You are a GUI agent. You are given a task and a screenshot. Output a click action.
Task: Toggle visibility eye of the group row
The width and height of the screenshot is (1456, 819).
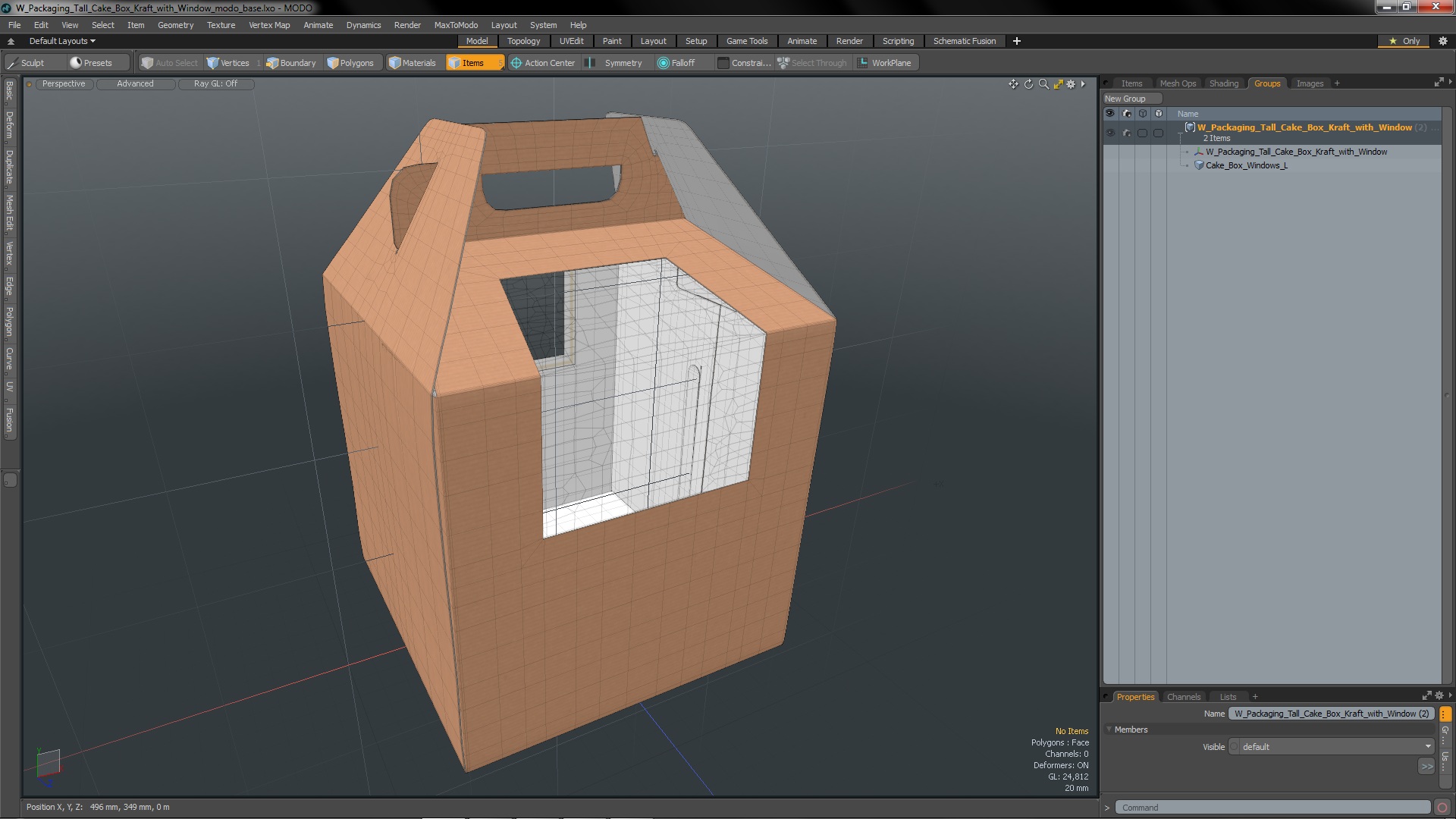click(1110, 133)
